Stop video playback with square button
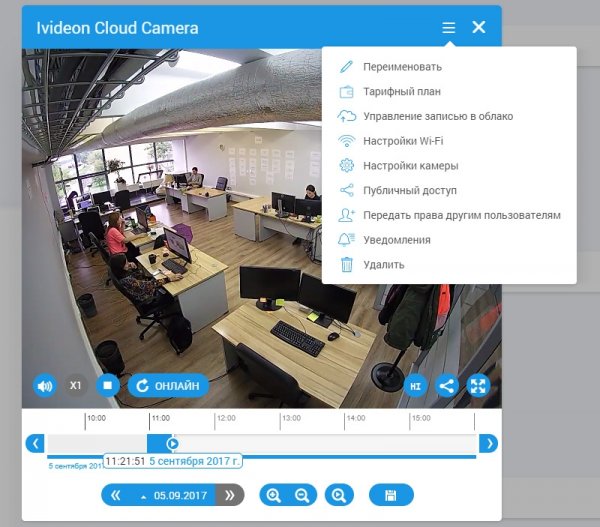The image size is (600, 527). 108,385
